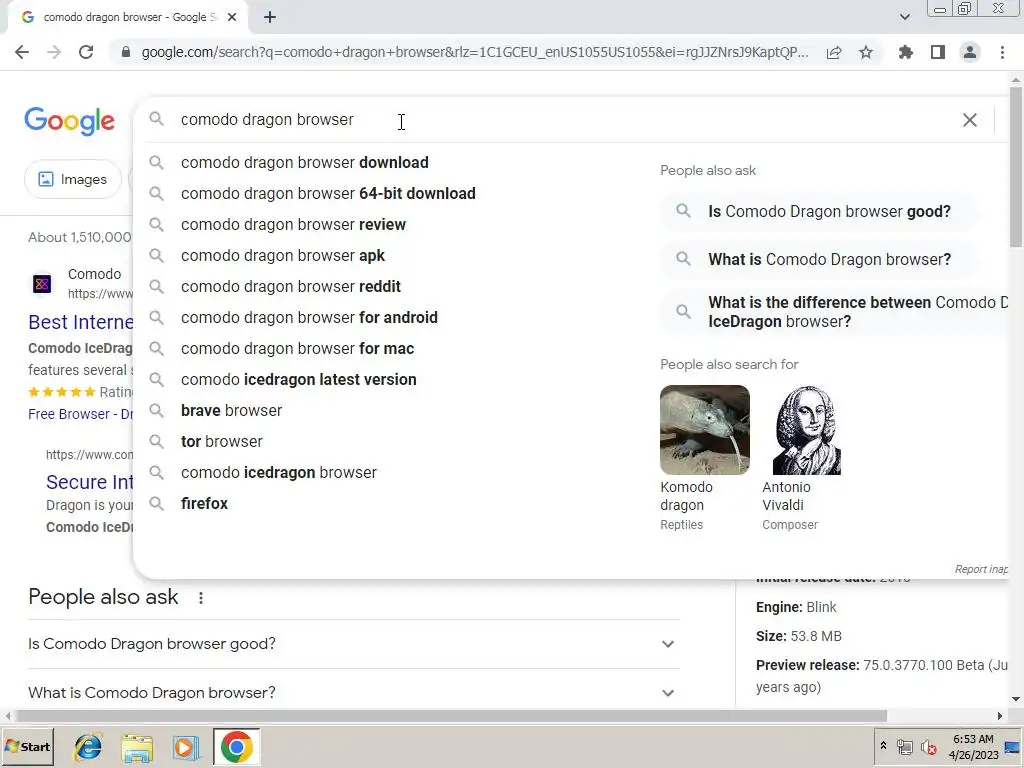
Task: Open People also ask three-dot options
Action: pos(201,598)
